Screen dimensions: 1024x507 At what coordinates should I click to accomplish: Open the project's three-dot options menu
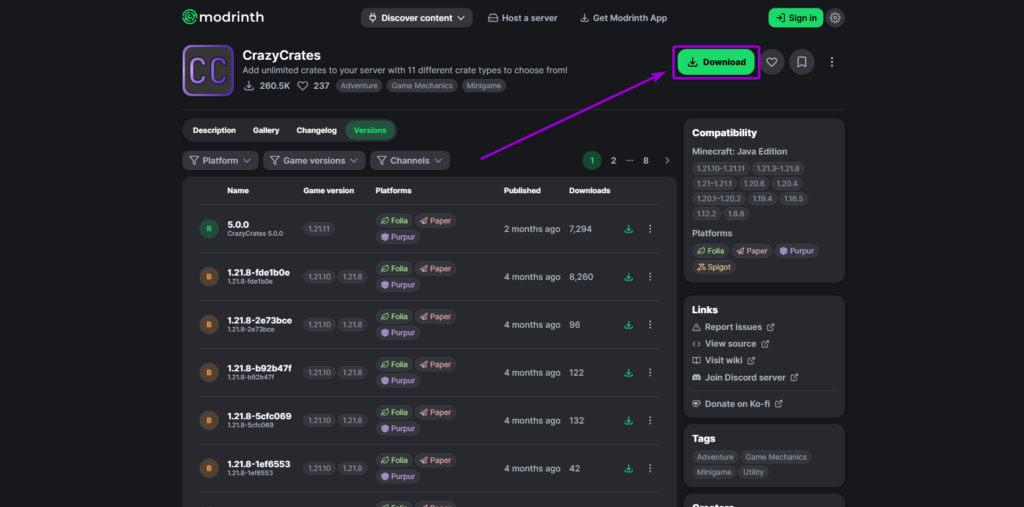(831, 62)
